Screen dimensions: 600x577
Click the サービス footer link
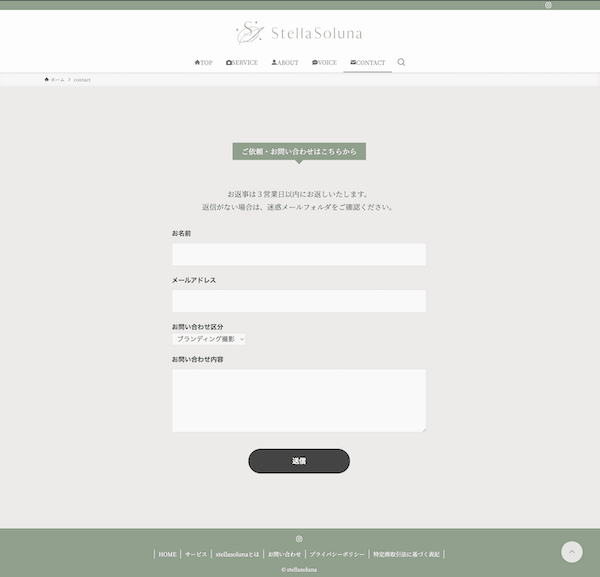coord(196,554)
